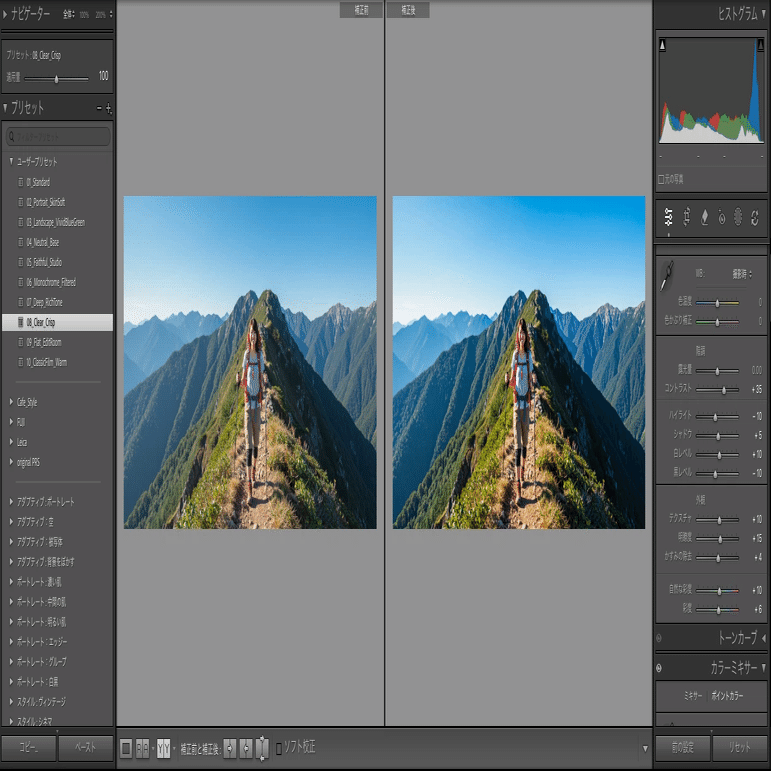Viewport: 771px width, 771px height.
Task: Click the preset icon beside 05_Faithful_Studio
Action: pos(21,262)
